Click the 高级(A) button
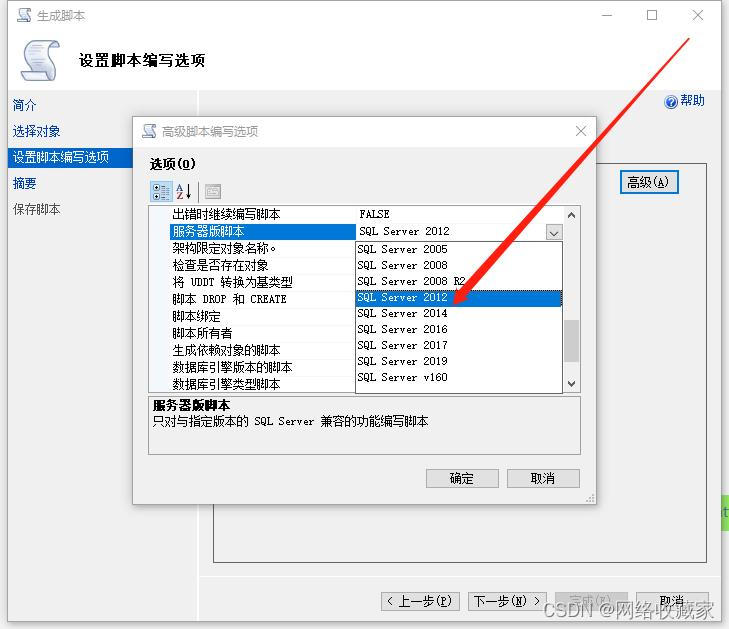729x629 pixels. tap(649, 182)
